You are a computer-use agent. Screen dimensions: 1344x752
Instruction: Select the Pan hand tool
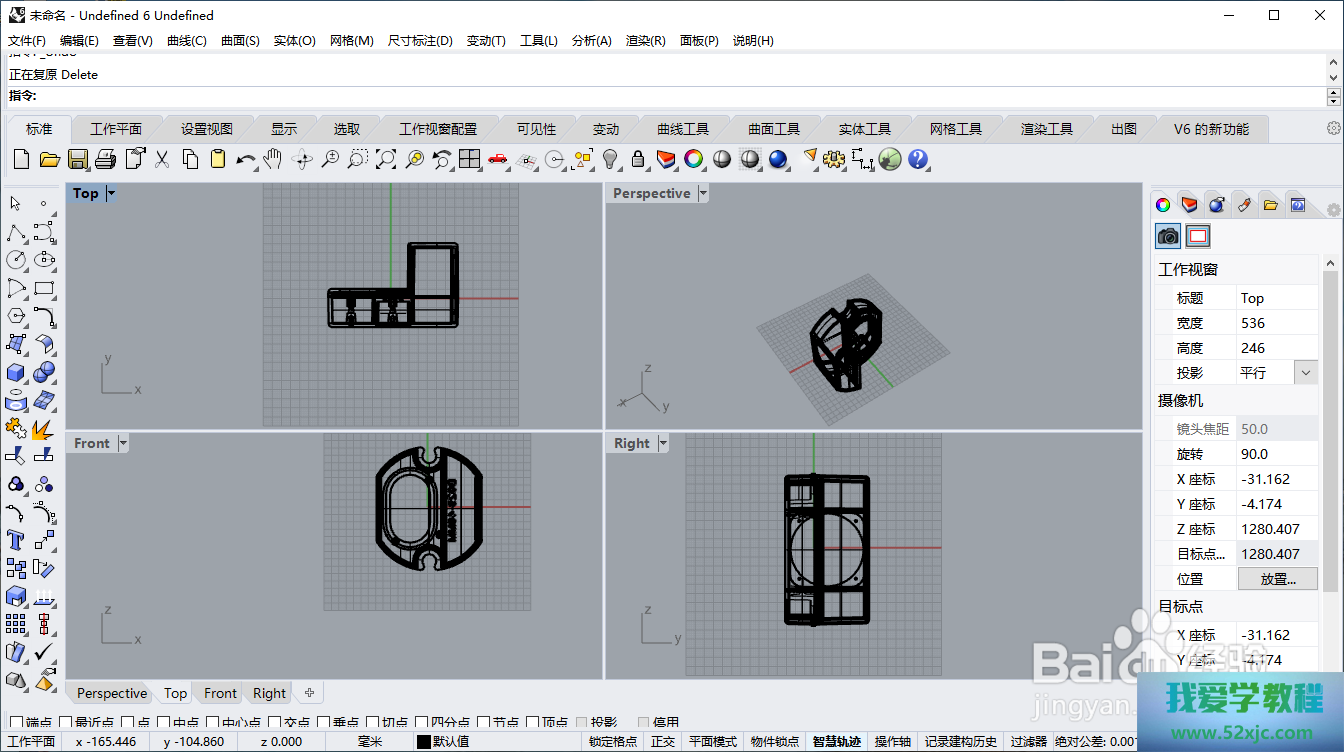tap(273, 159)
